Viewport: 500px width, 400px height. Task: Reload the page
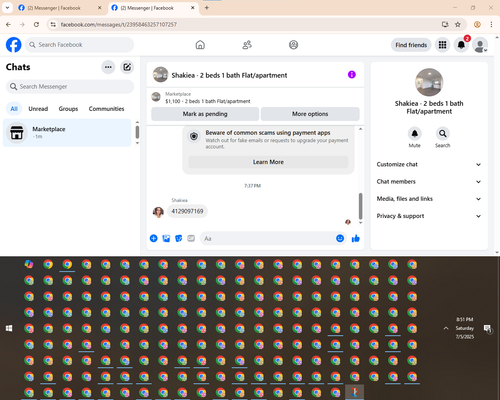pos(36,24)
